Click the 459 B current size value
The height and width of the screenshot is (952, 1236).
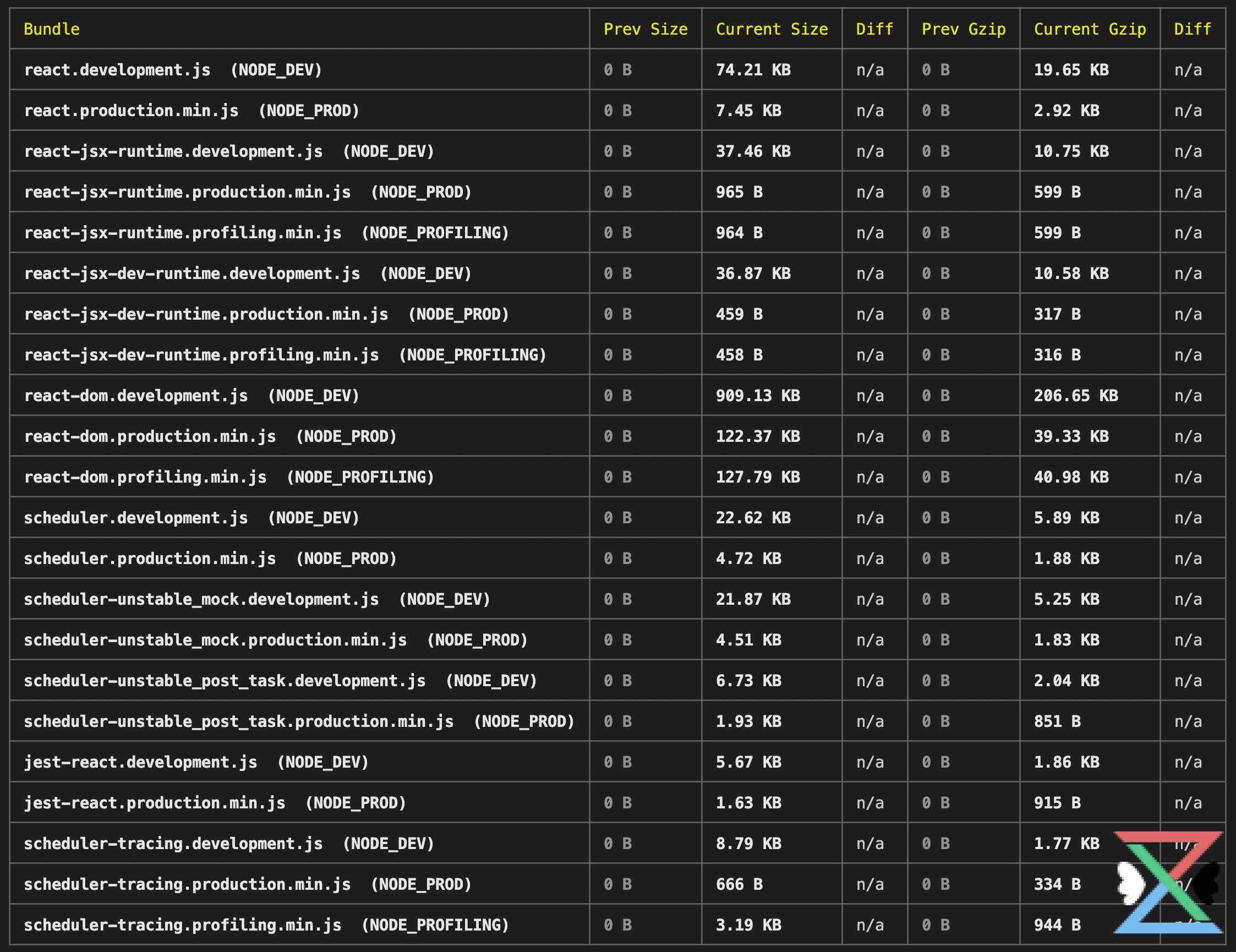point(739,314)
